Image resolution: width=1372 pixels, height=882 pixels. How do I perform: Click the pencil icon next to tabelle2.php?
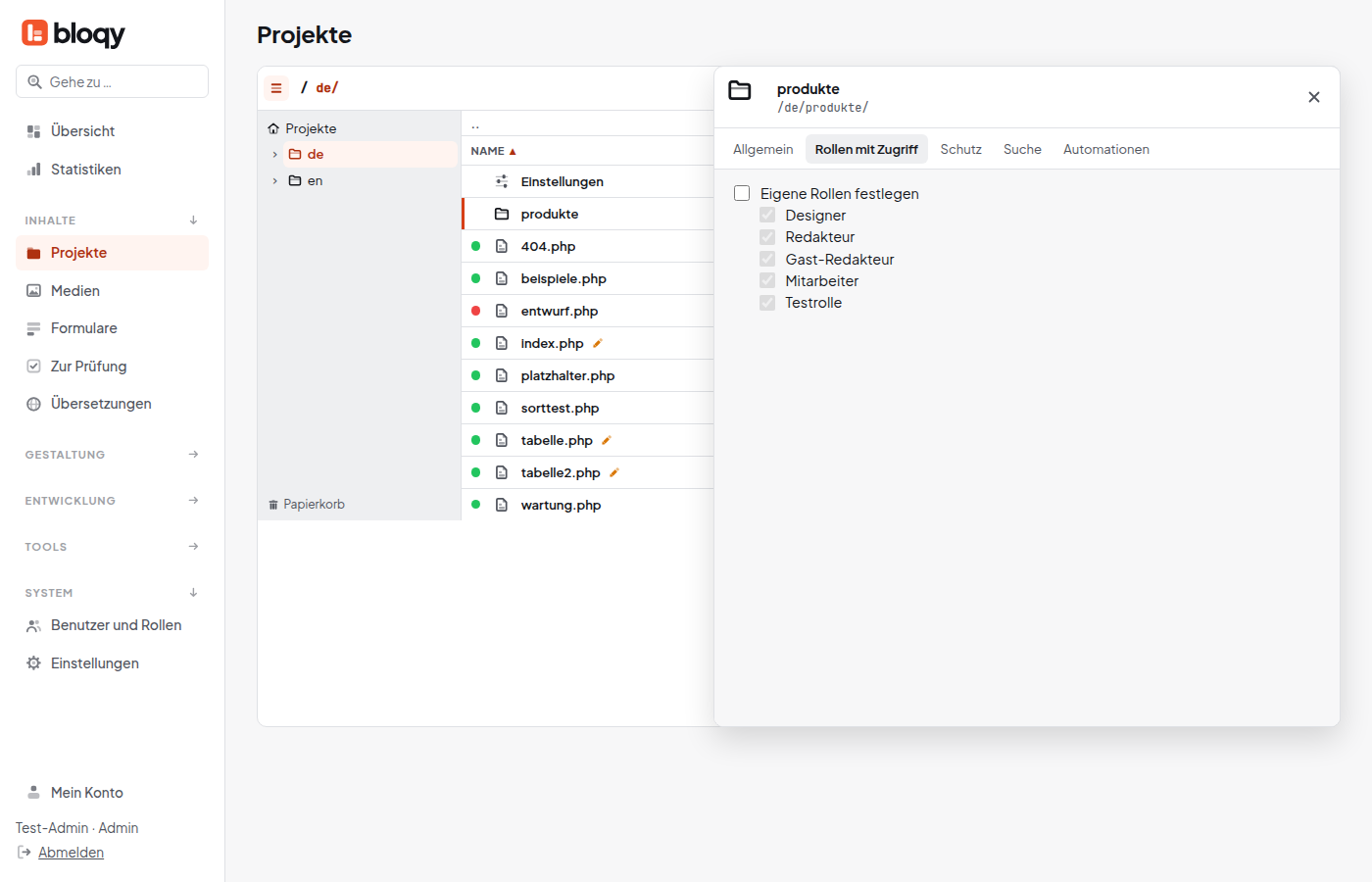(614, 472)
